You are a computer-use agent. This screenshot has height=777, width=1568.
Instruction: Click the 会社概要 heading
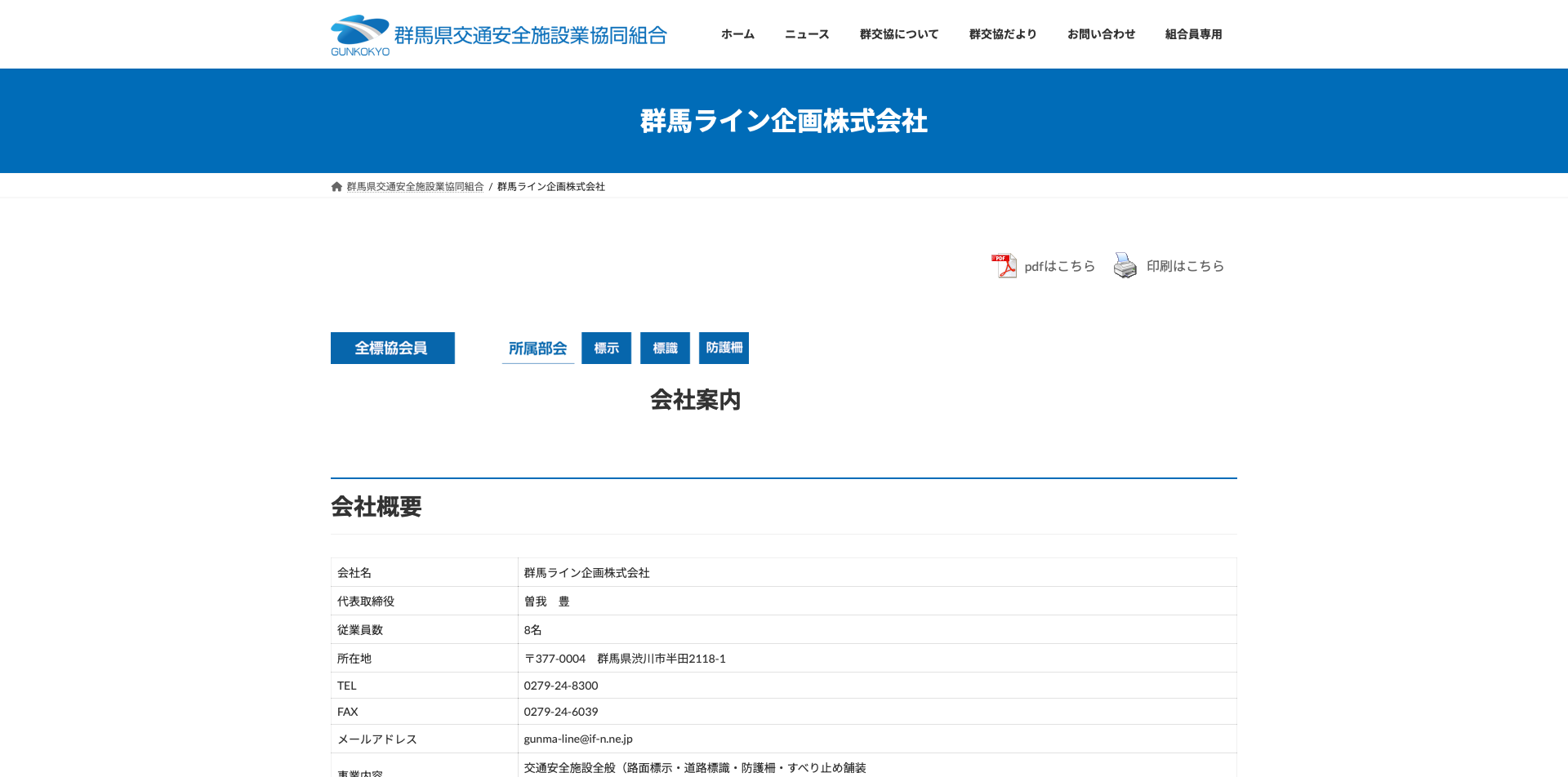click(376, 507)
